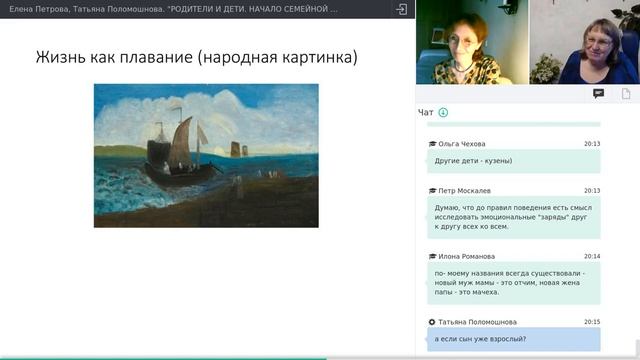Click the playback progress bar at bottom
Screen dimensions: 640x360
pos(320,358)
